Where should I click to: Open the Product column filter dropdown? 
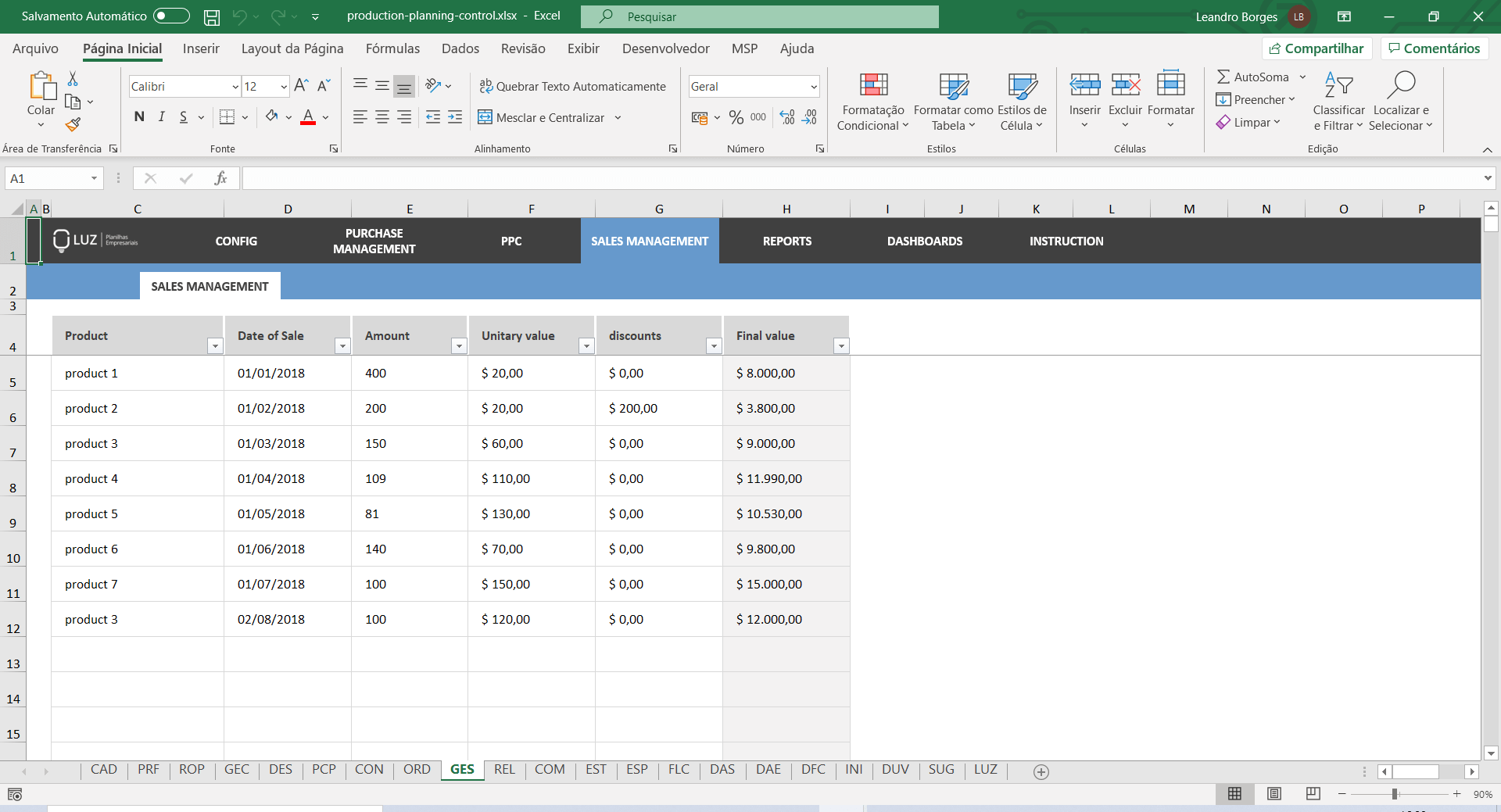click(215, 345)
